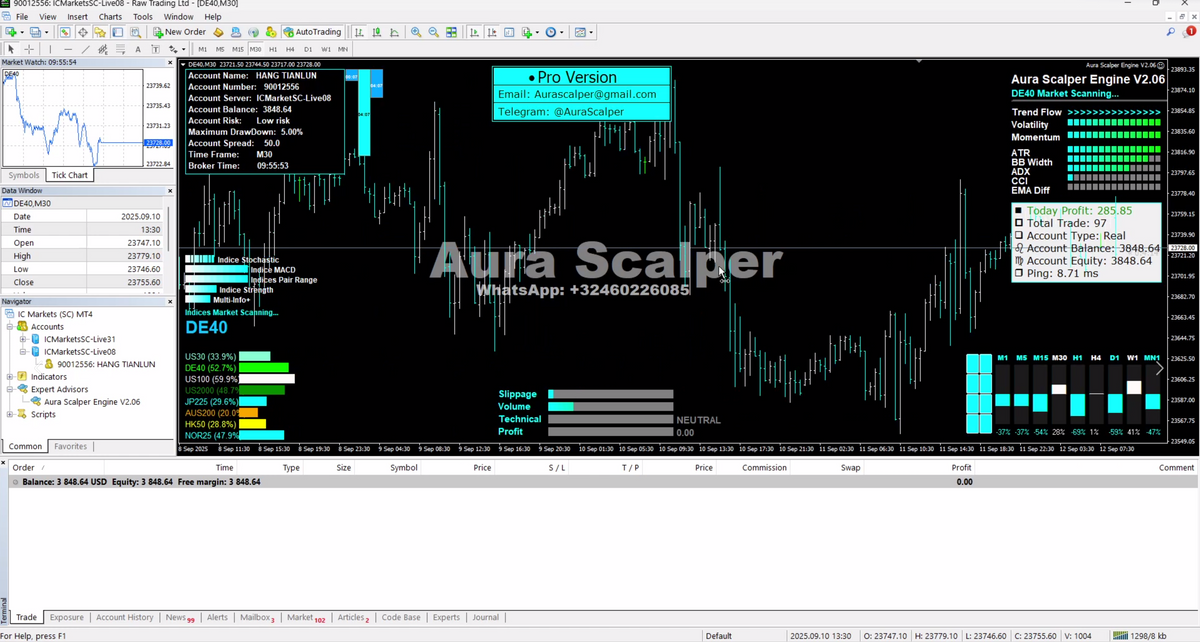Switch chart timeframe to M5
This screenshot has width=1200, height=642.
pos(220,49)
